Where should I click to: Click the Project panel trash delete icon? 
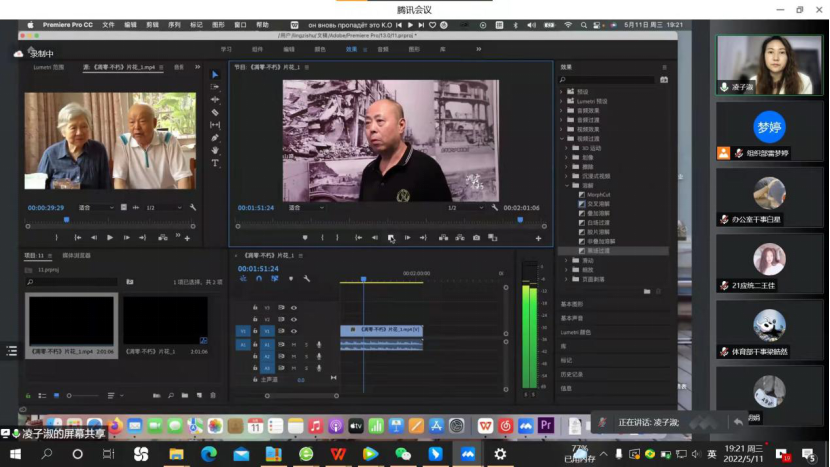pos(213,396)
